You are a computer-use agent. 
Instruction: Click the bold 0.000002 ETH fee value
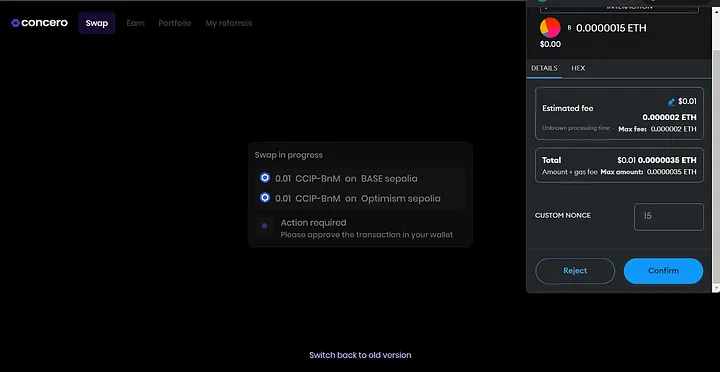[669, 118]
